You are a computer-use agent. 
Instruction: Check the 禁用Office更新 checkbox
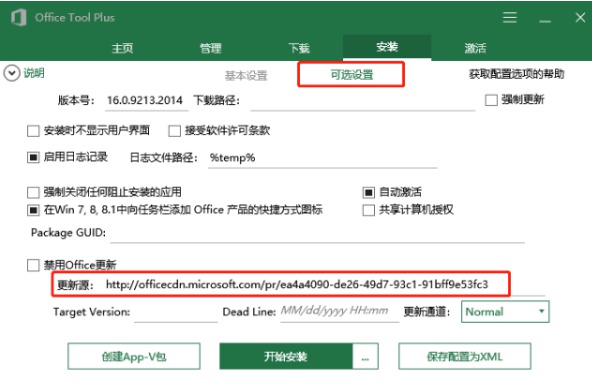33,265
